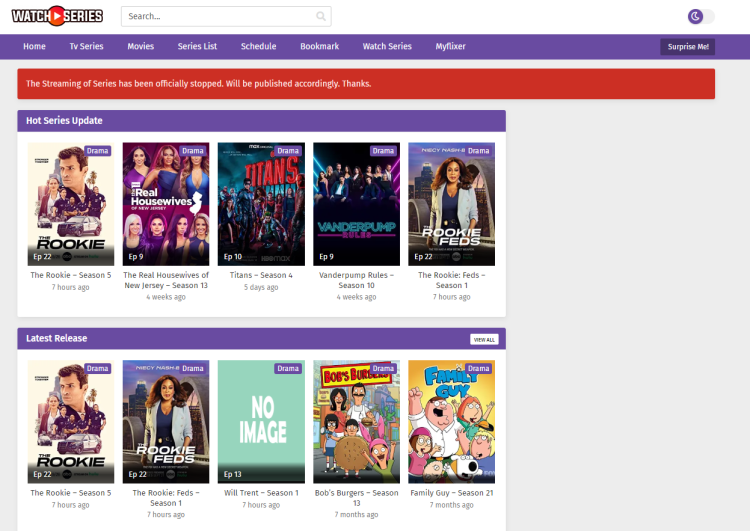Open the Home menu item
Image resolution: width=750 pixels, height=531 pixels.
[x=34, y=47]
